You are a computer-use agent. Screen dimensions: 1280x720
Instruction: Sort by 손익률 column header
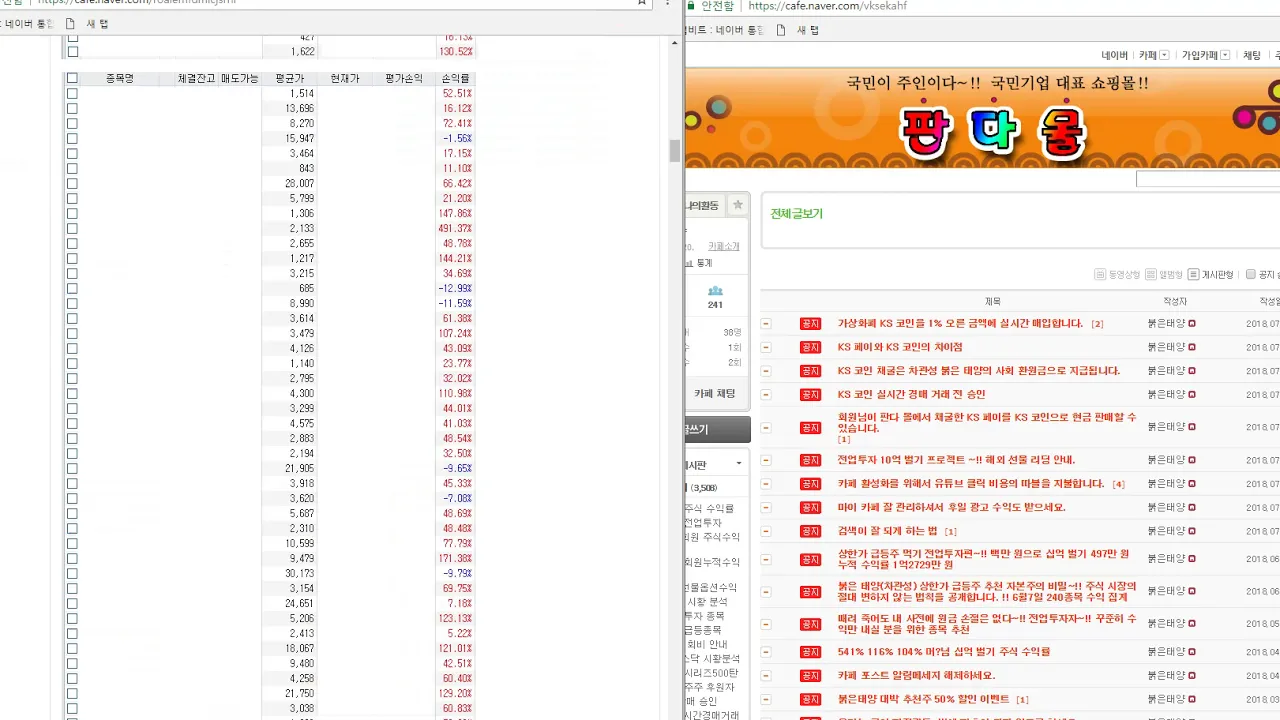pyautogui.click(x=456, y=78)
